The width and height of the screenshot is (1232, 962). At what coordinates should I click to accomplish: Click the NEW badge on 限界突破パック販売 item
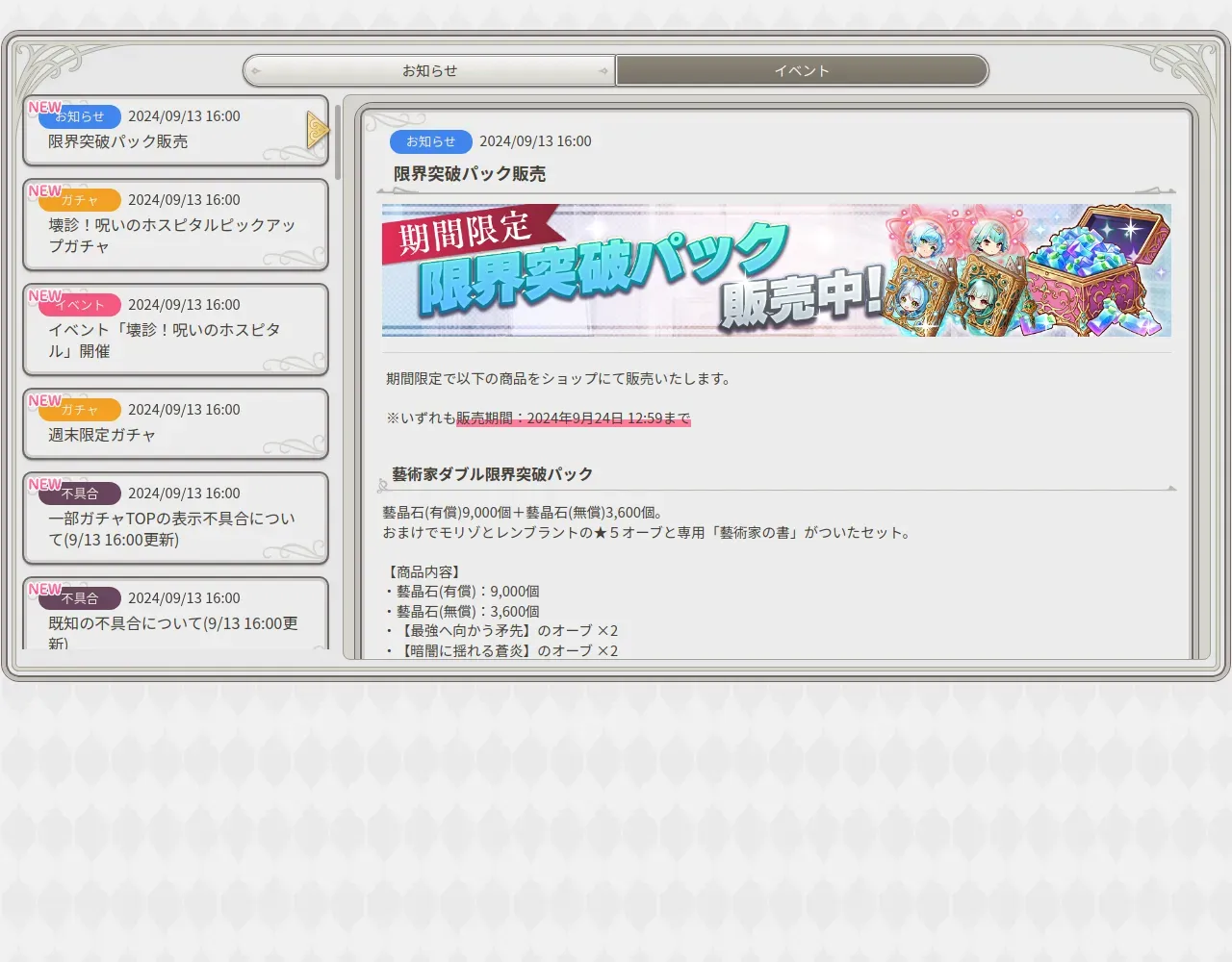click(x=44, y=107)
